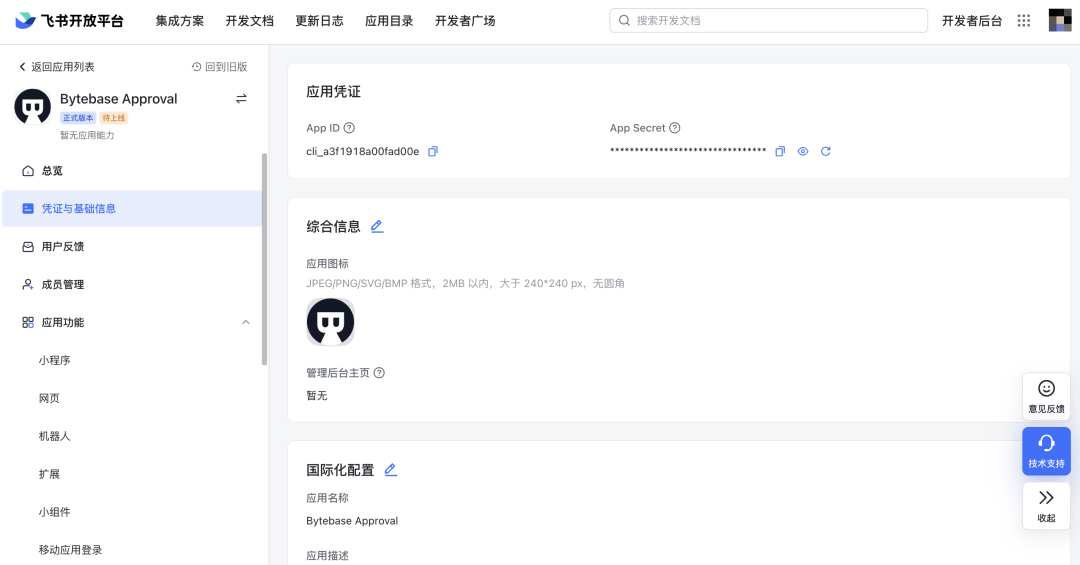This screenshot has width=1080, height=565.
Task: Click the search magnifier icon
Action: (x=624, y=21)
